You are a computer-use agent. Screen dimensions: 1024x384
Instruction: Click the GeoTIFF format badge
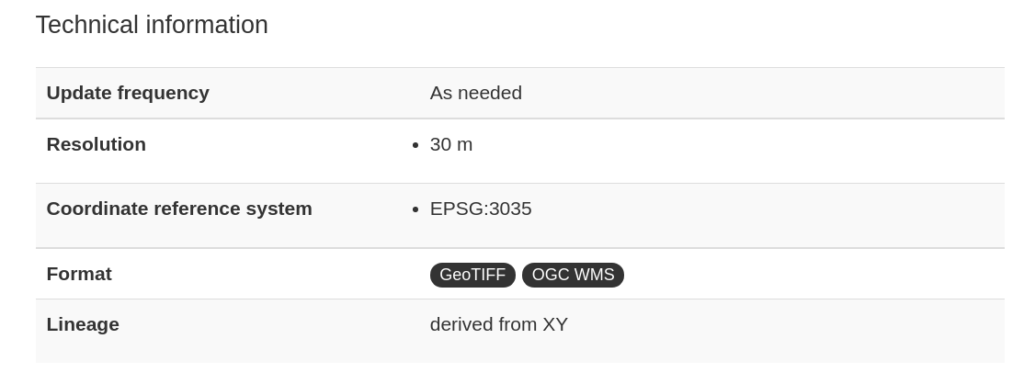pos(472,275)
